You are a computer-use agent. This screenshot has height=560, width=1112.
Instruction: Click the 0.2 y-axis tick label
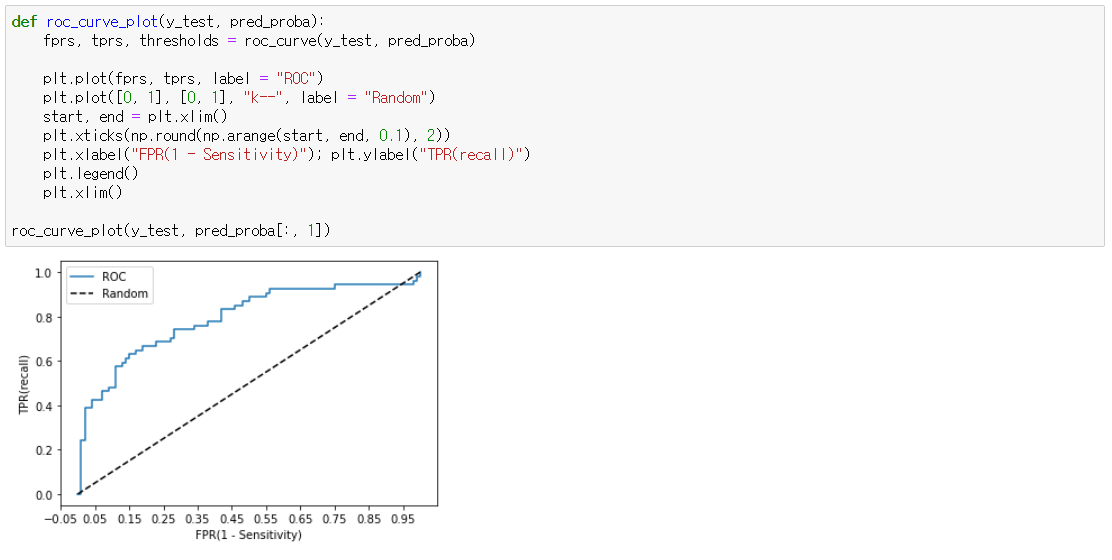pyautogui.click(x=44, y=451)
